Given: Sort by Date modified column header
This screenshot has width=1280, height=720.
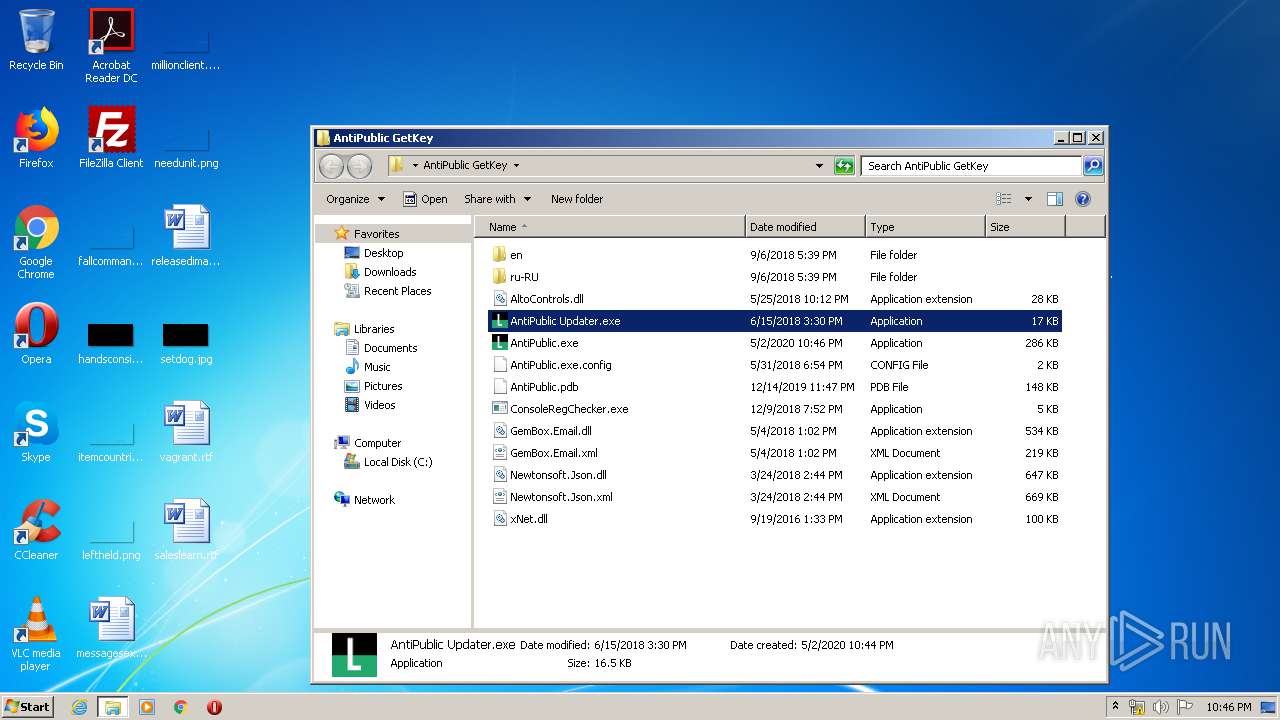Looking at the screenshot, I should [x=805, y=227].
